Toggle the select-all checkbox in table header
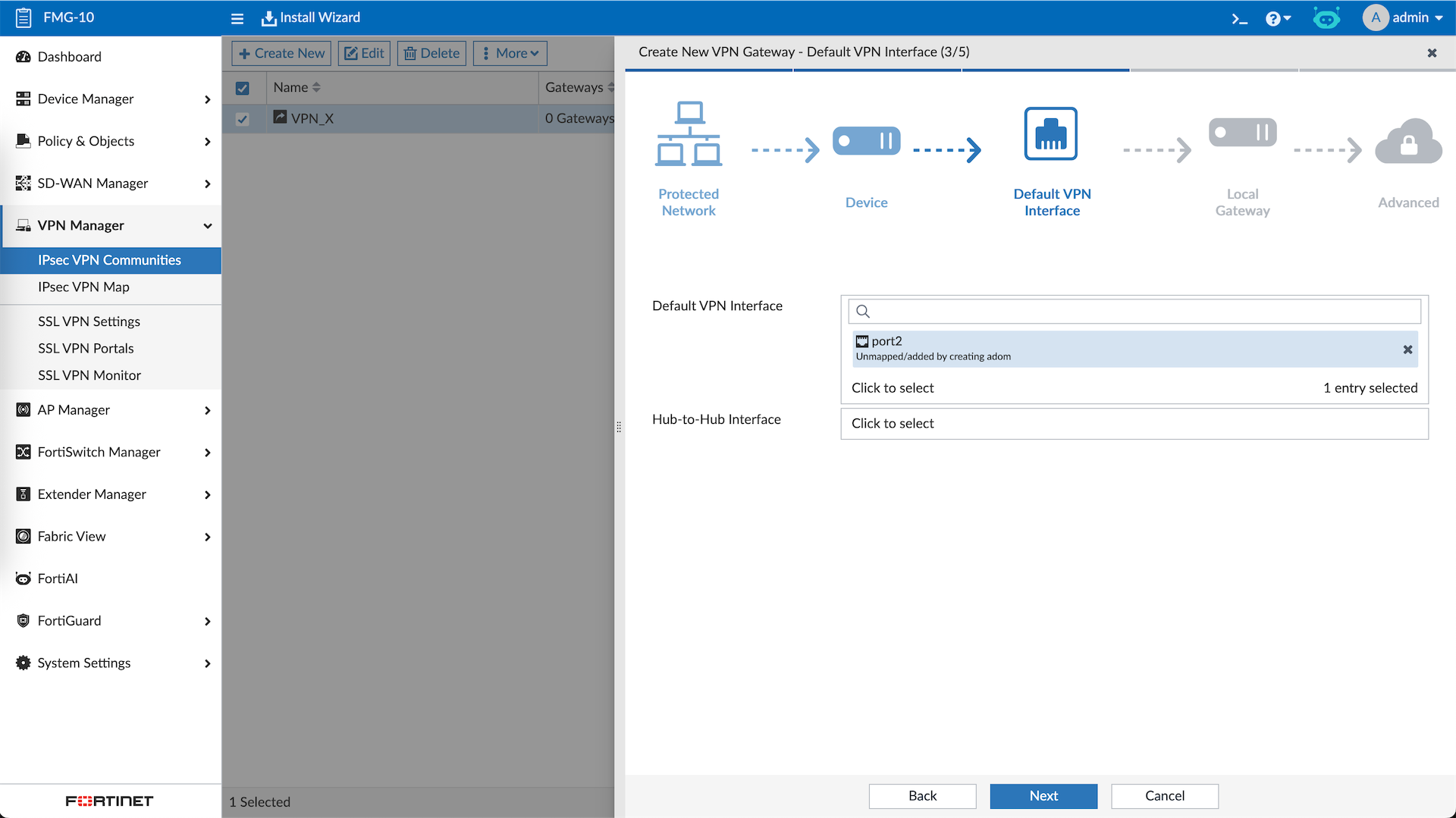 pos(243,88)
